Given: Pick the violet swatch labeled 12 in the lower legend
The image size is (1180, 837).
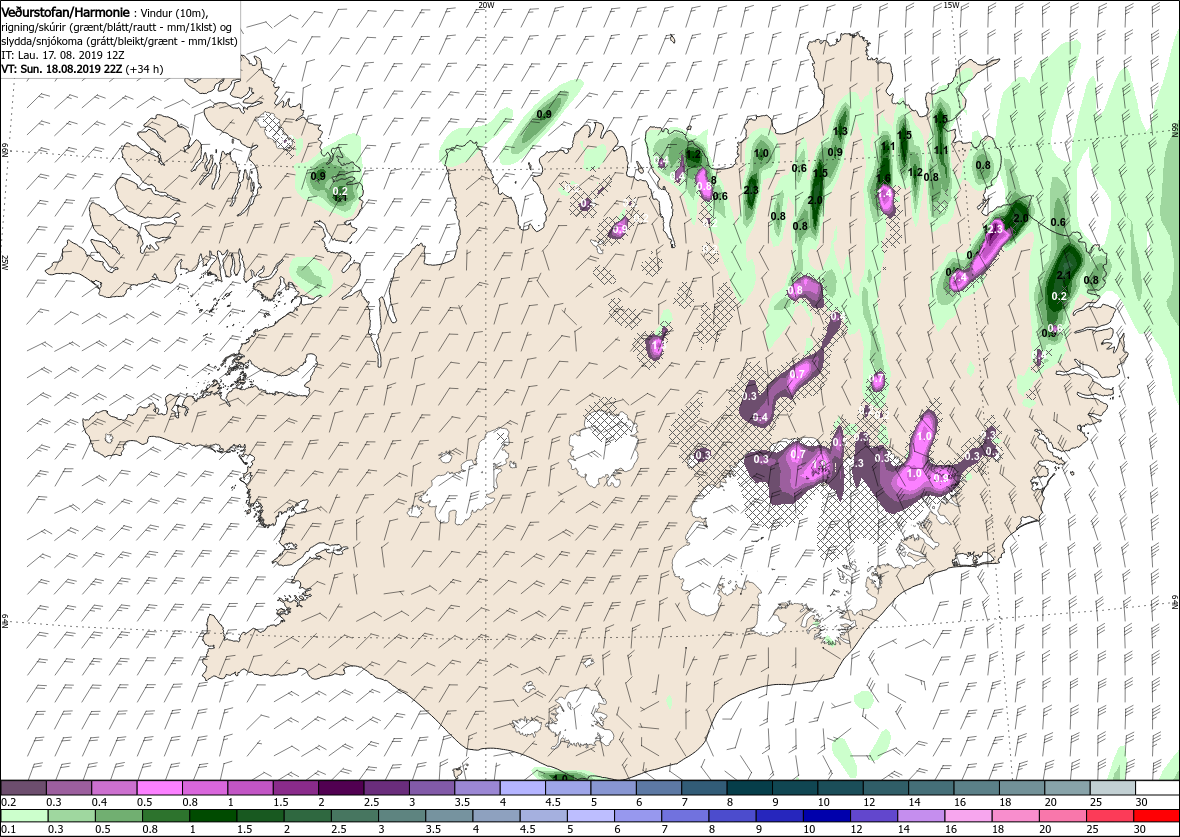Looking at the screenshot, I should tap(874, 817).
